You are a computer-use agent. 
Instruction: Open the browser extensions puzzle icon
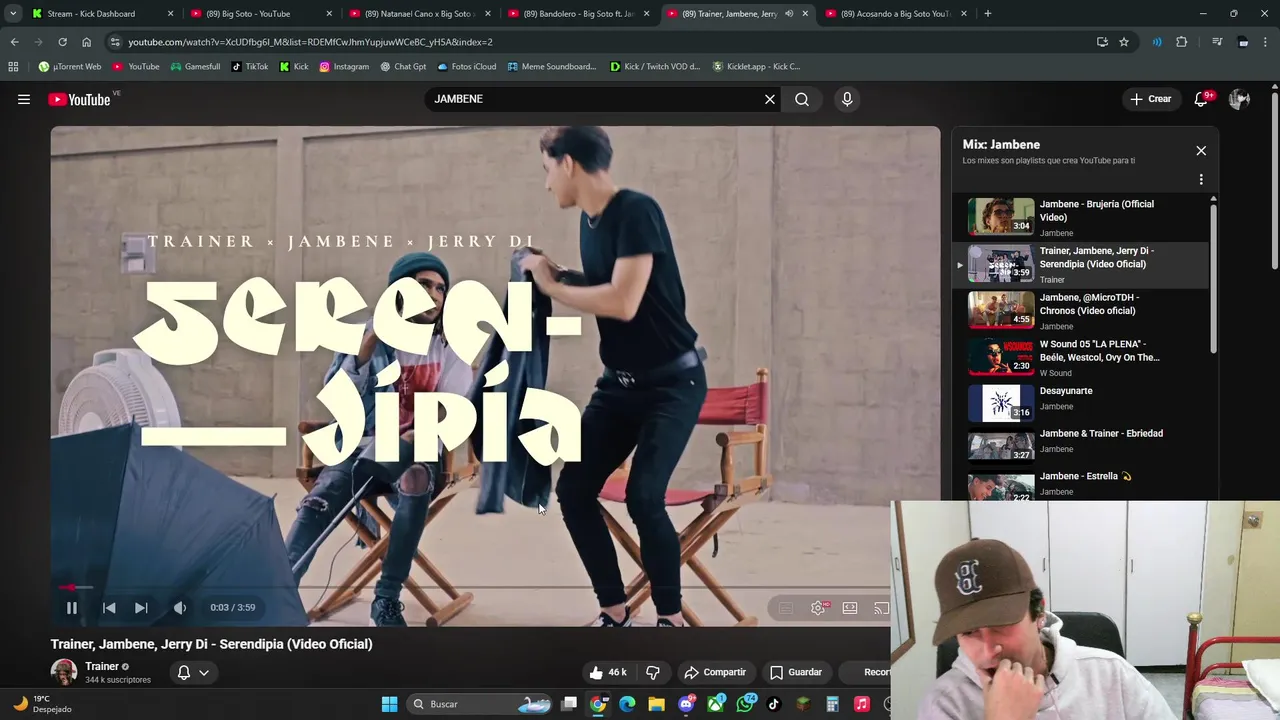click(1182, 42)
